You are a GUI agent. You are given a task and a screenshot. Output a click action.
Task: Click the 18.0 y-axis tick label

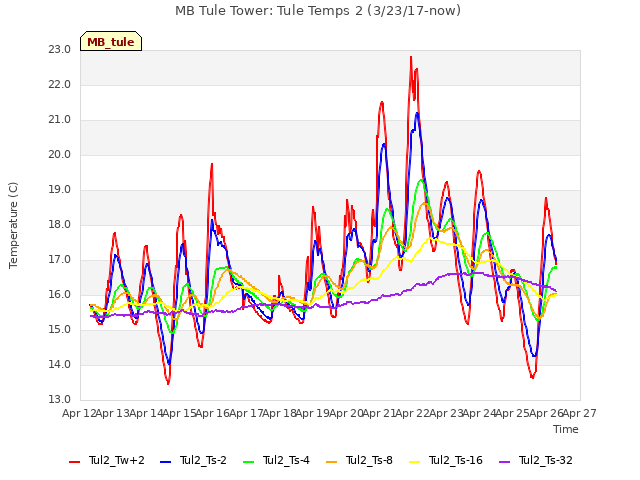[60, 225]
